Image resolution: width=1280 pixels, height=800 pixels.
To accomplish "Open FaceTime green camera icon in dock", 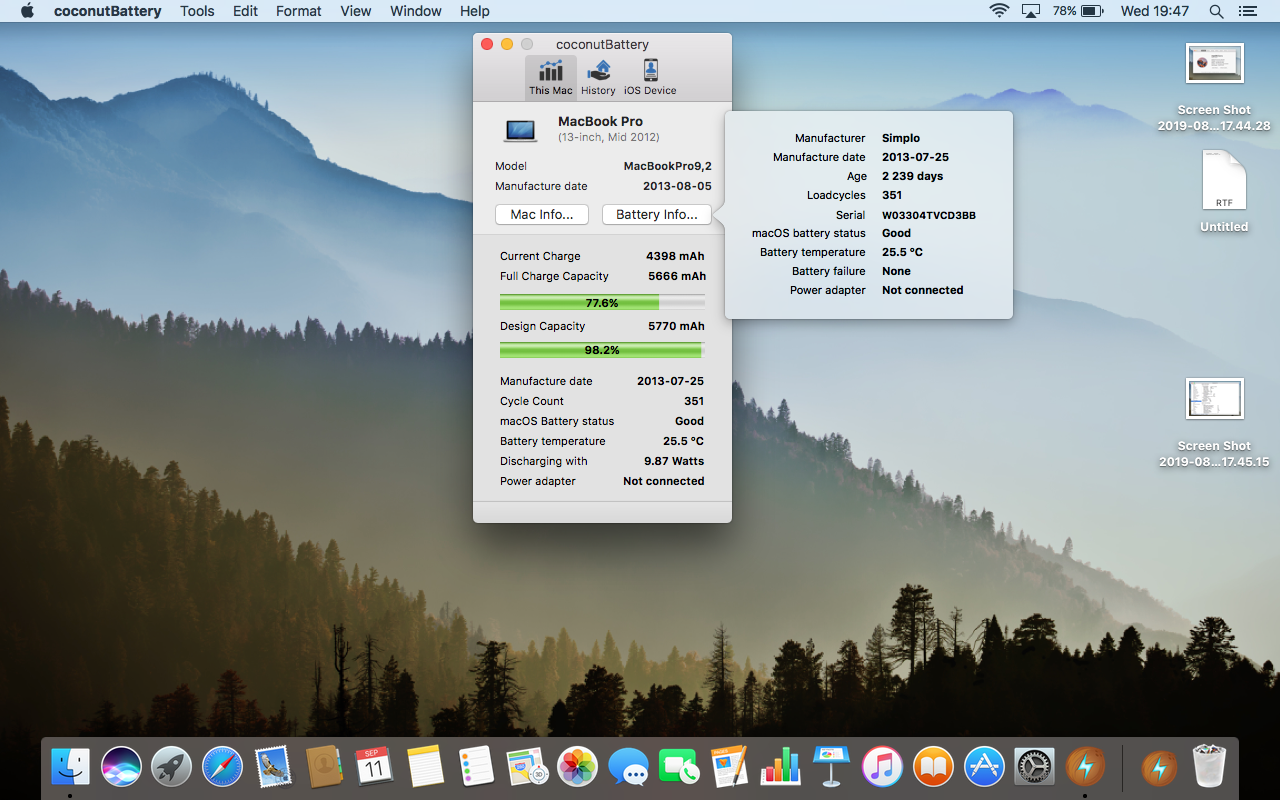I will coord(679,767).
